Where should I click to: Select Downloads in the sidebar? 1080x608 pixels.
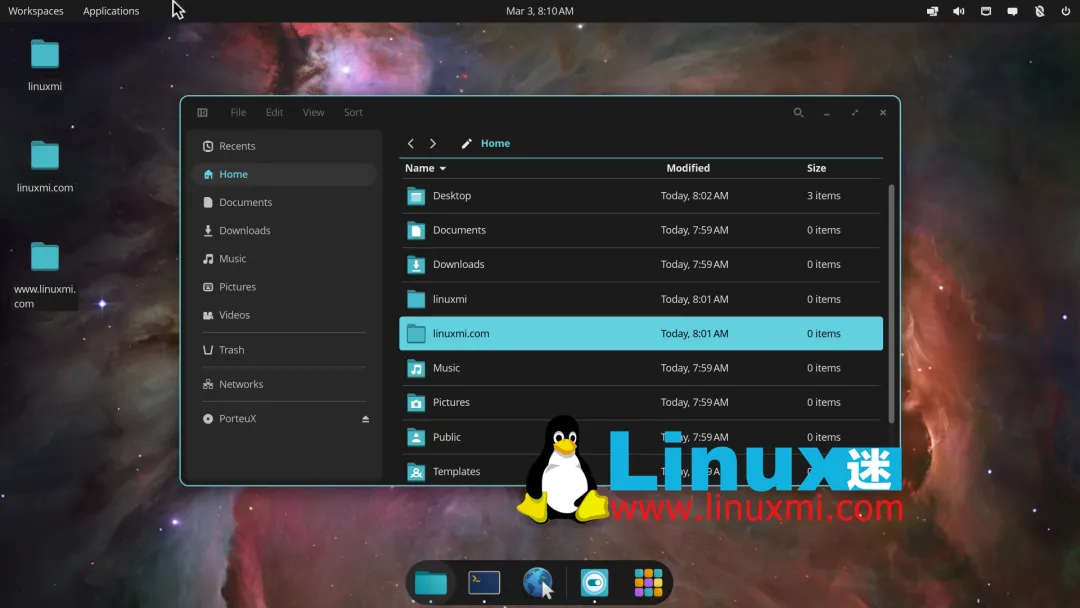[284, 231]
